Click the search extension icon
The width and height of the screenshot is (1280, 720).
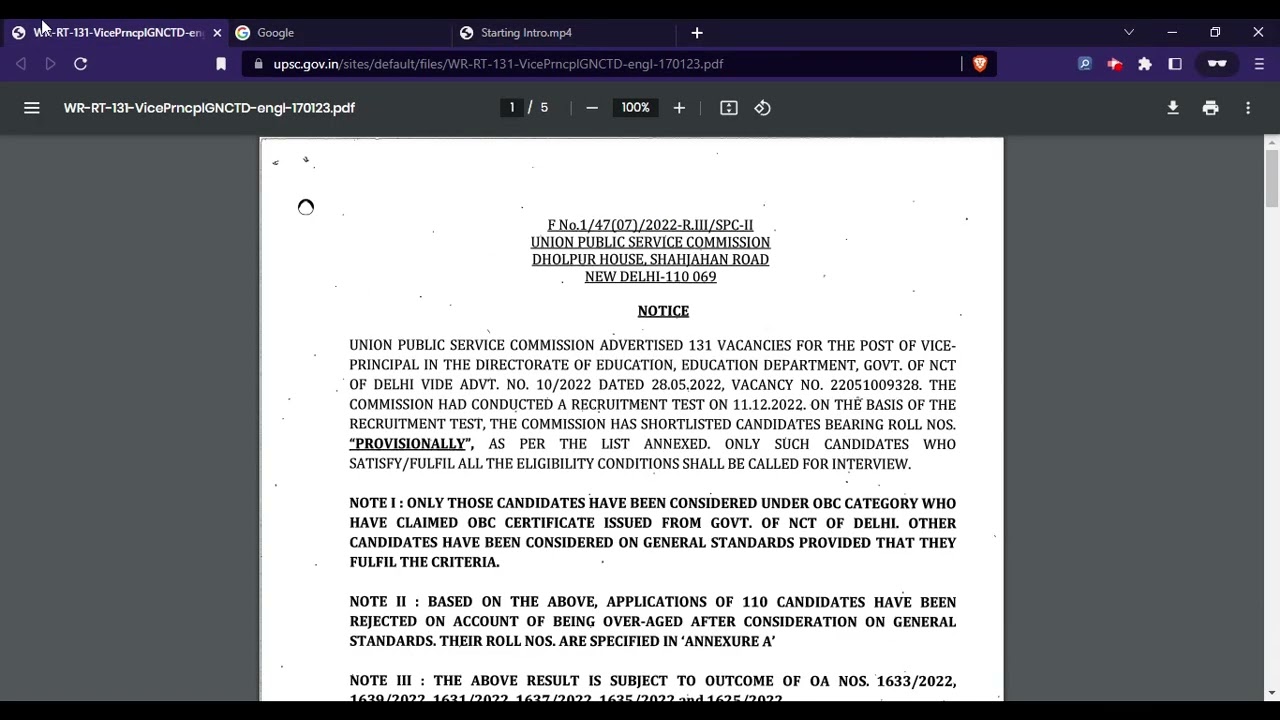(x=1084, y=64)
